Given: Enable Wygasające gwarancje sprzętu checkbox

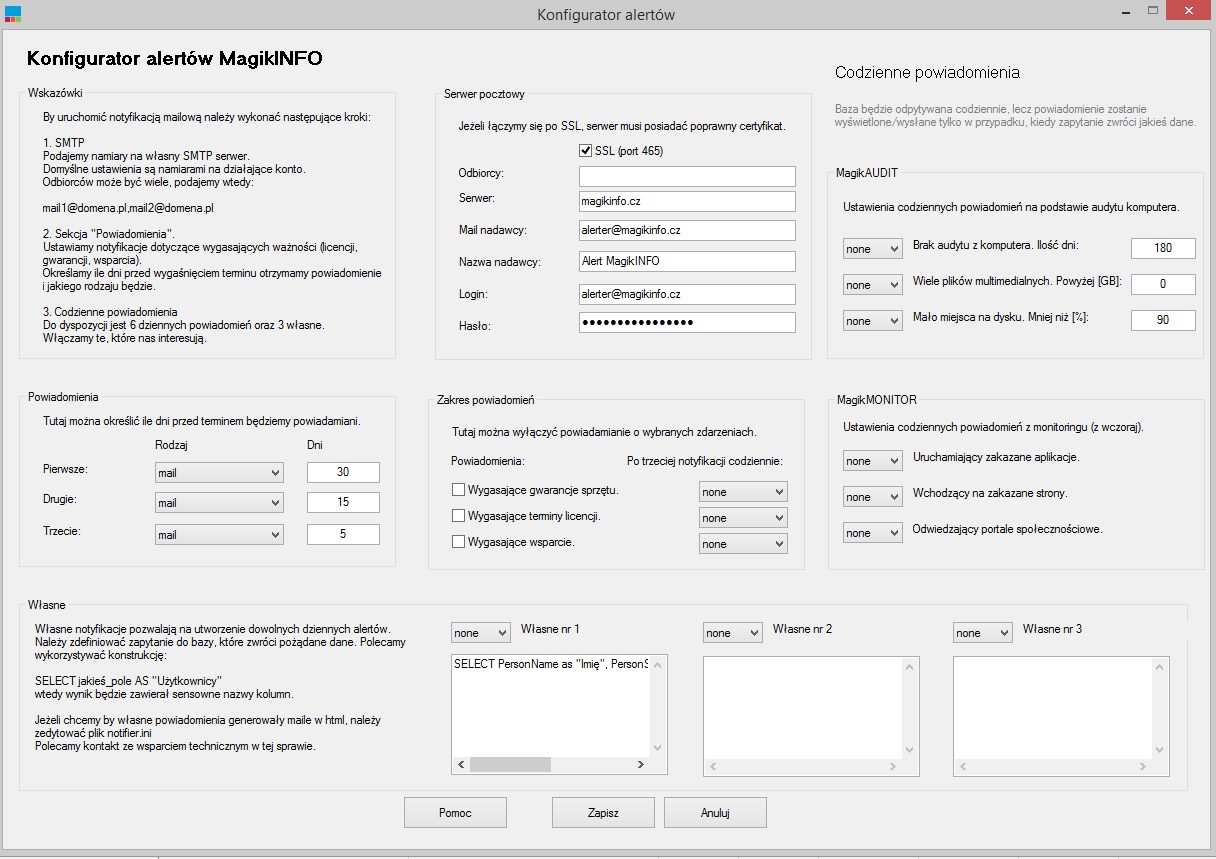Looking at the screenshot, I should pos(459,490).
